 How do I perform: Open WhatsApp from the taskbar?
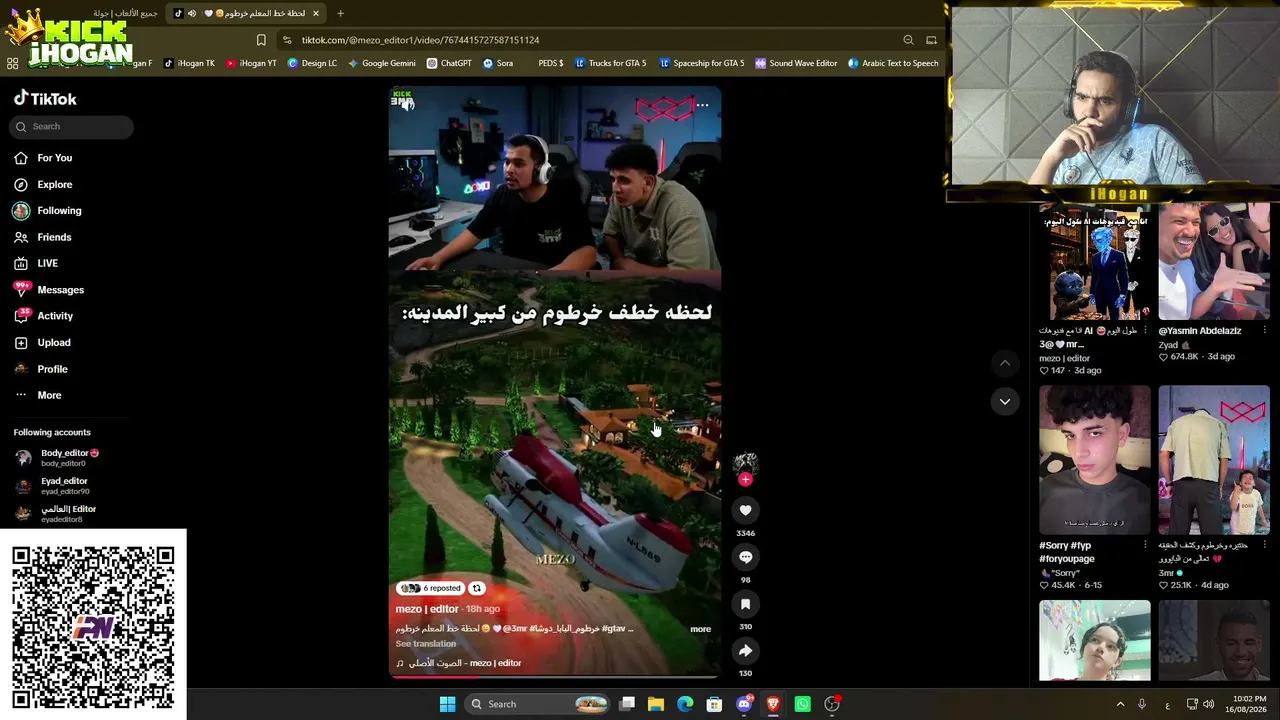point(802,704)
